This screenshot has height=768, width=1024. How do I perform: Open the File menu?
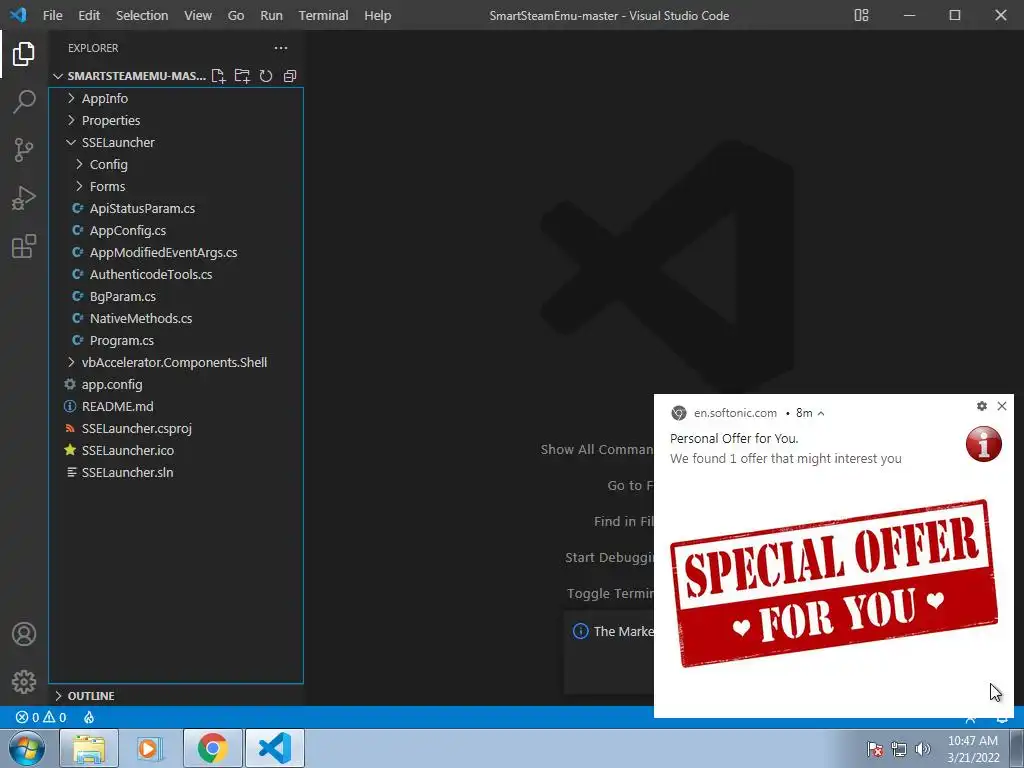52,15
